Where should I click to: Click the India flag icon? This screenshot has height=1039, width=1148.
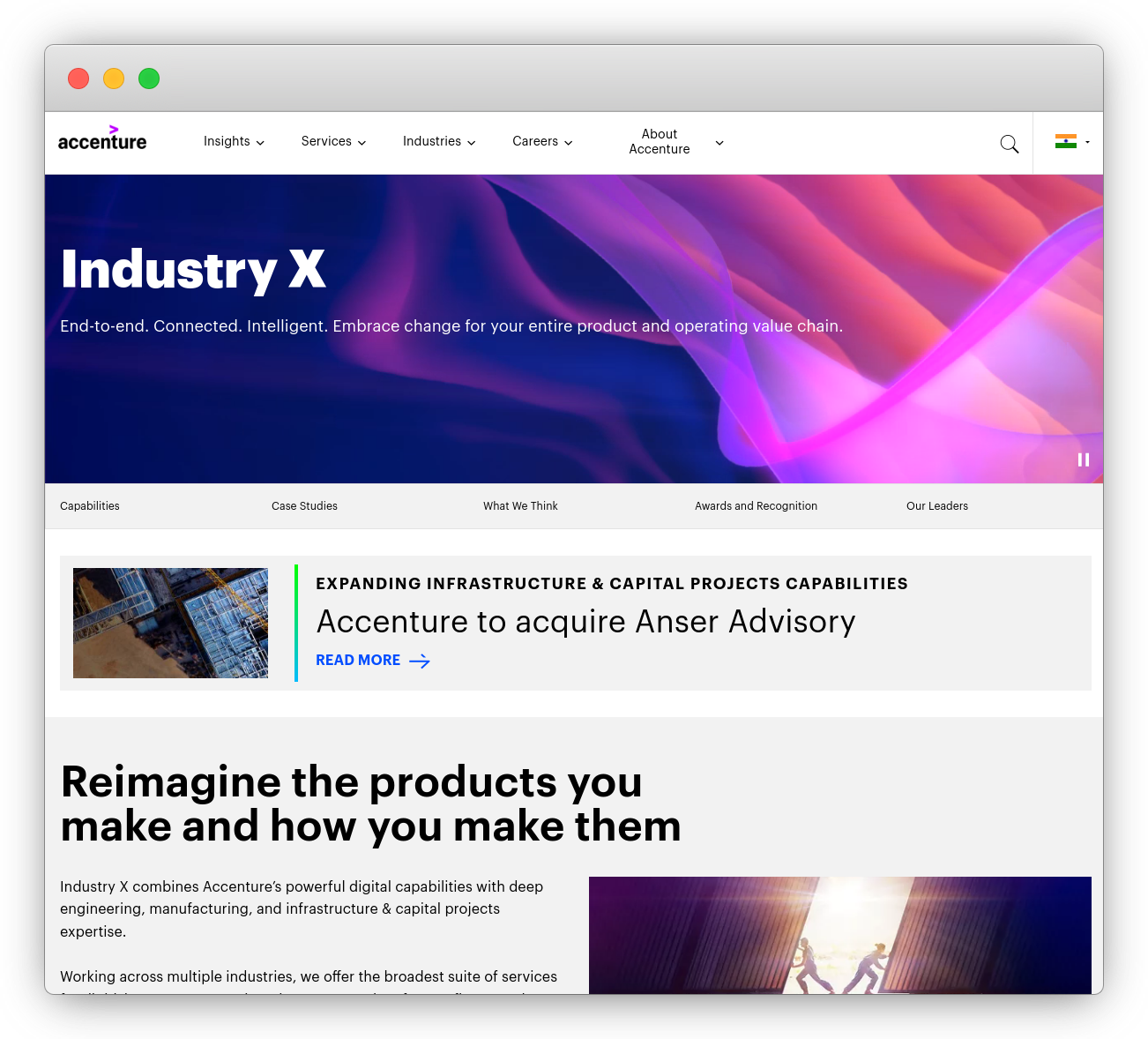point(1065,141)
